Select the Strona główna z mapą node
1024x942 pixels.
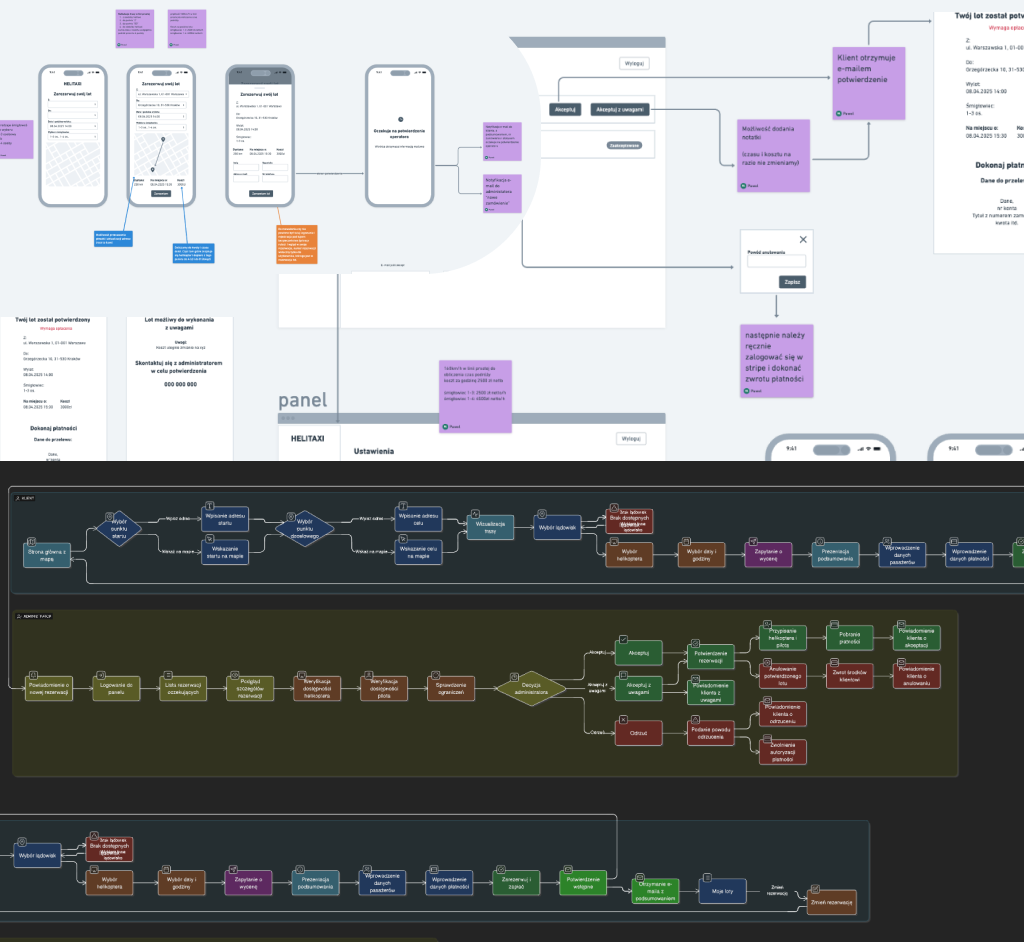[48, 556]
